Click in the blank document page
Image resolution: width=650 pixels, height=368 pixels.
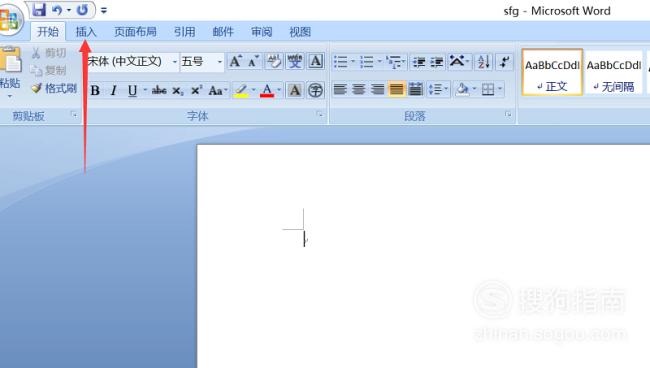423,257
